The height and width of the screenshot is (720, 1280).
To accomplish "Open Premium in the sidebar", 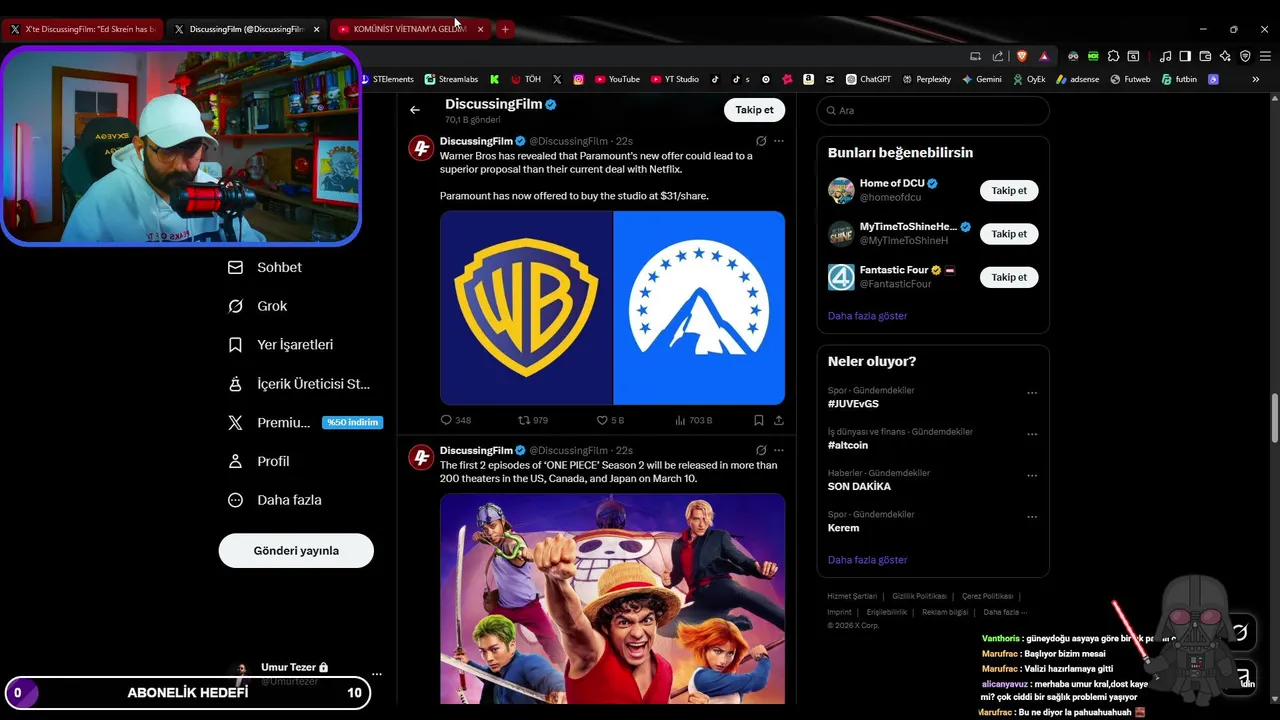I will click(305, 422).
